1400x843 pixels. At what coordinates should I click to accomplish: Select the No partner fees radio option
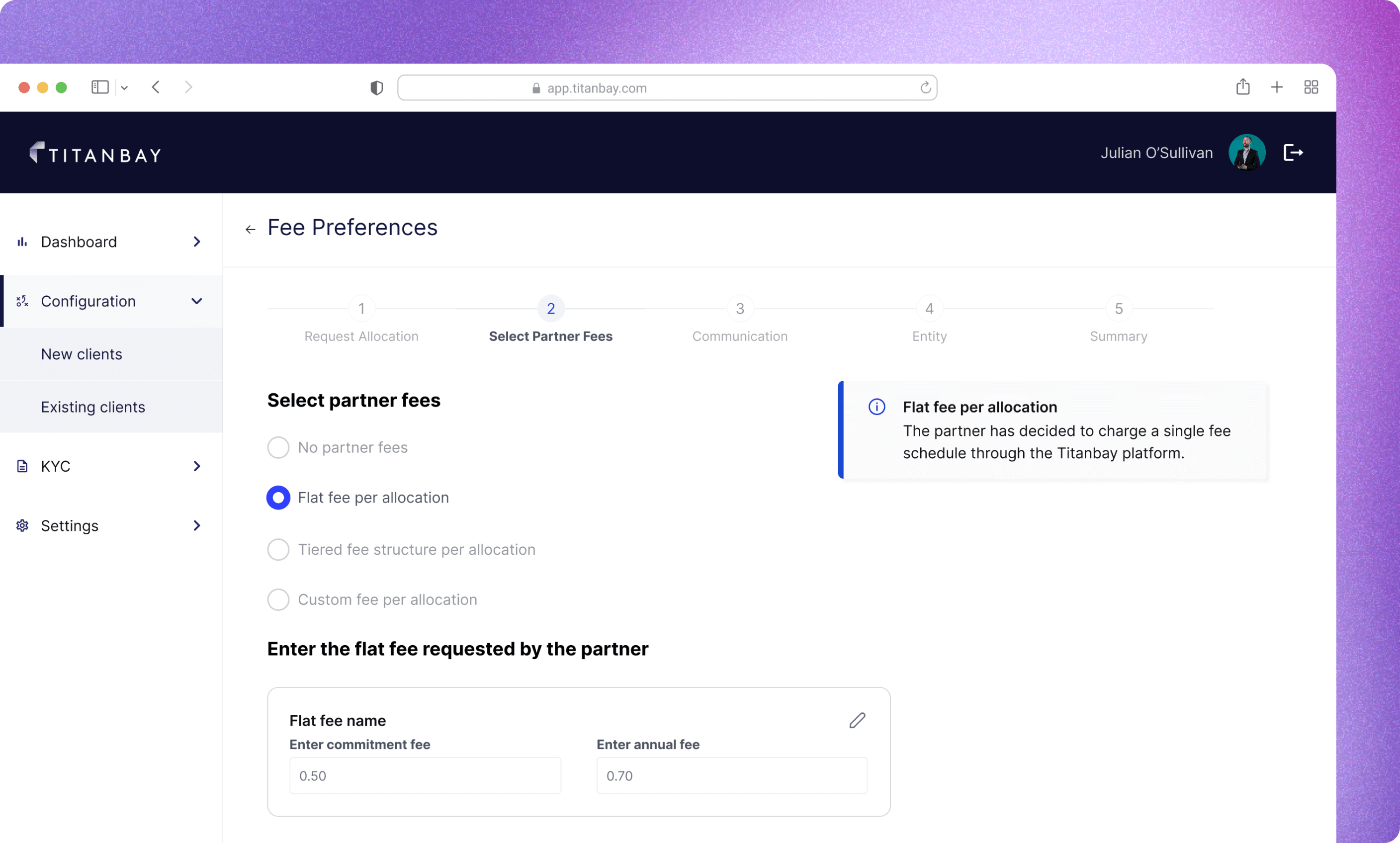click(x=278, y=447)
